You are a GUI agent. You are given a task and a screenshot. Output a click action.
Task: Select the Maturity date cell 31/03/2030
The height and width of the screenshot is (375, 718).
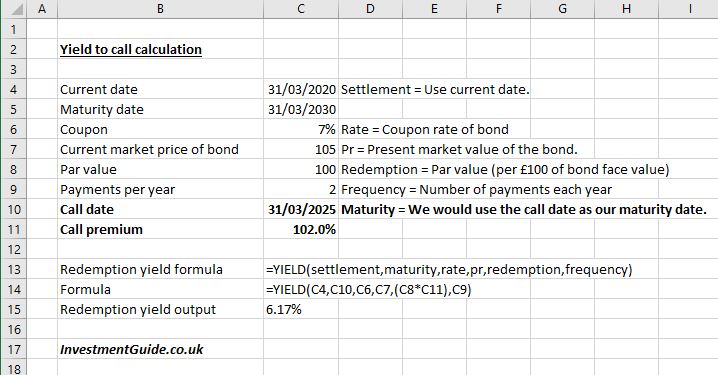click(301, 109)
